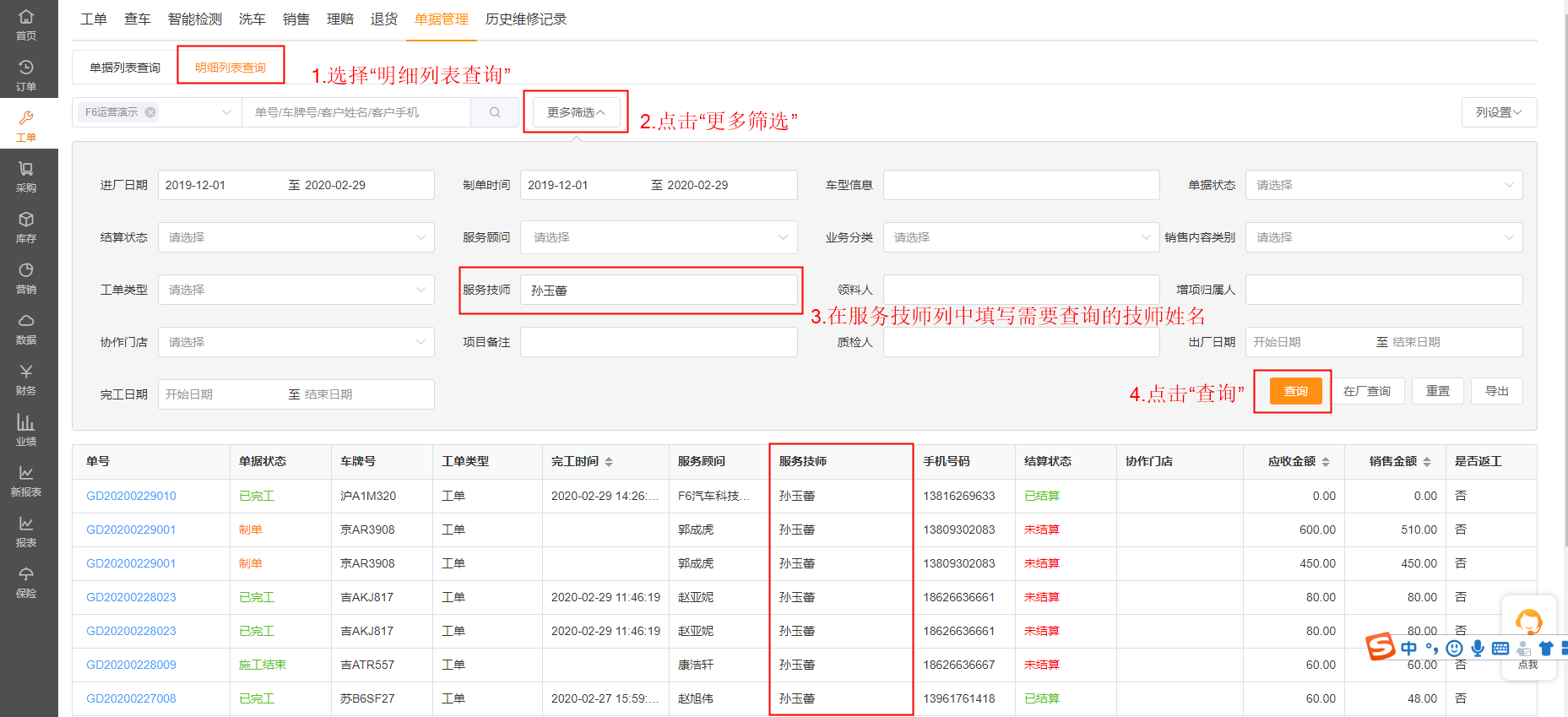Image resolution: width=1568 pixels, height=717 pixels.
Task: Open order link GD20200227008
Action: pyautogui.click(x=131, y=698)
